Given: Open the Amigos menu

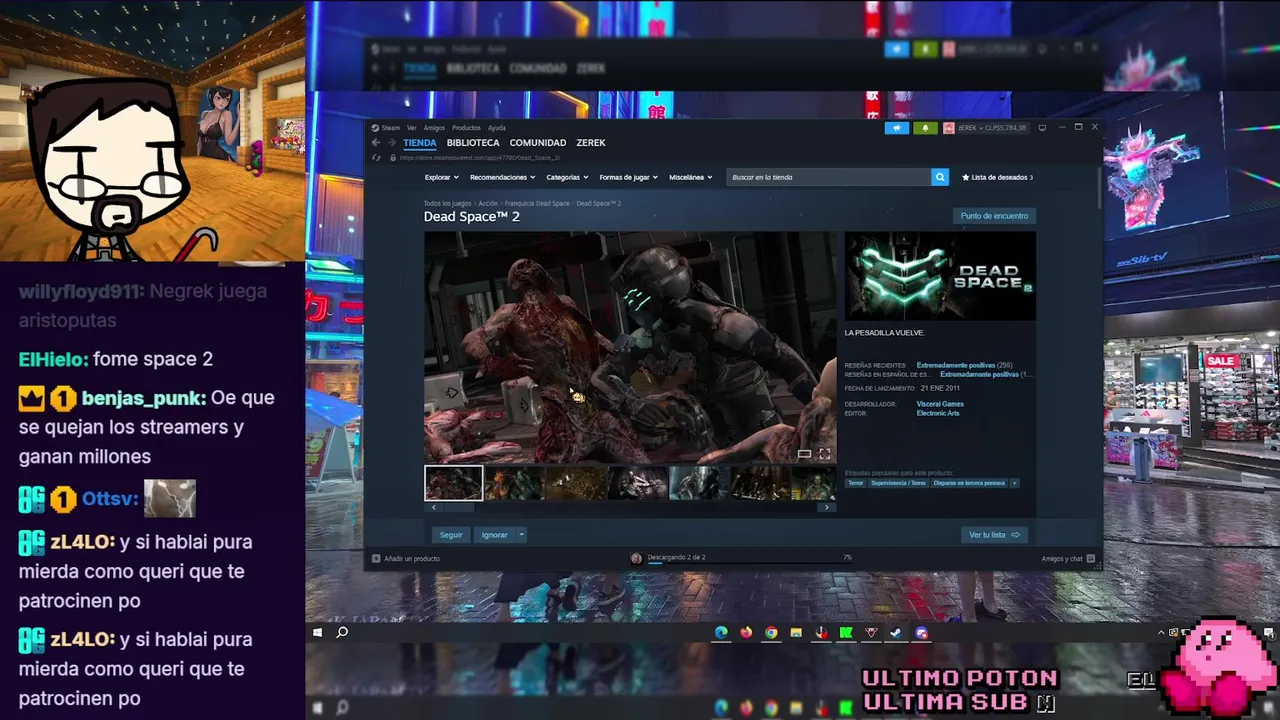Looking at the screenshot, I should click(x=434, y=128).
